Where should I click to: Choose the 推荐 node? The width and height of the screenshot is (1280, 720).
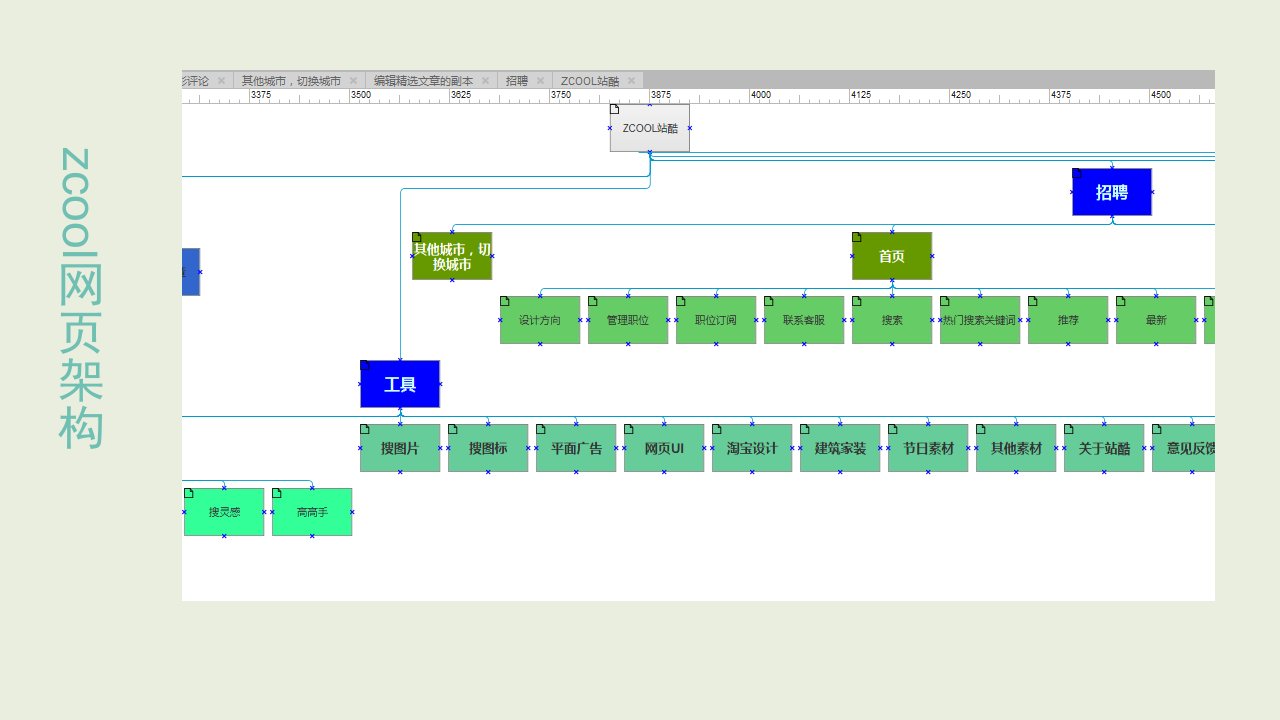1068,320
